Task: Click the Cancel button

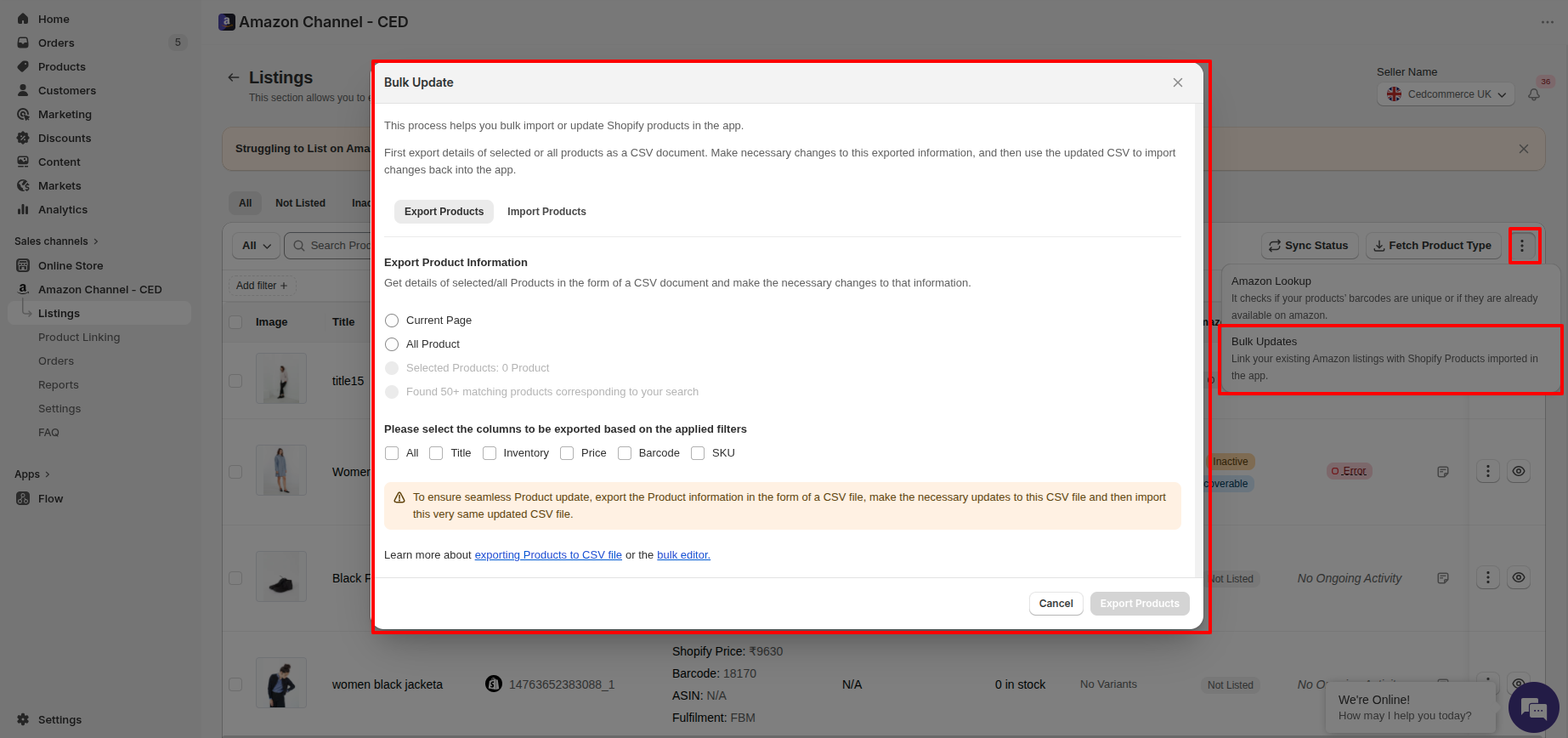Action: click(1056, 604)
